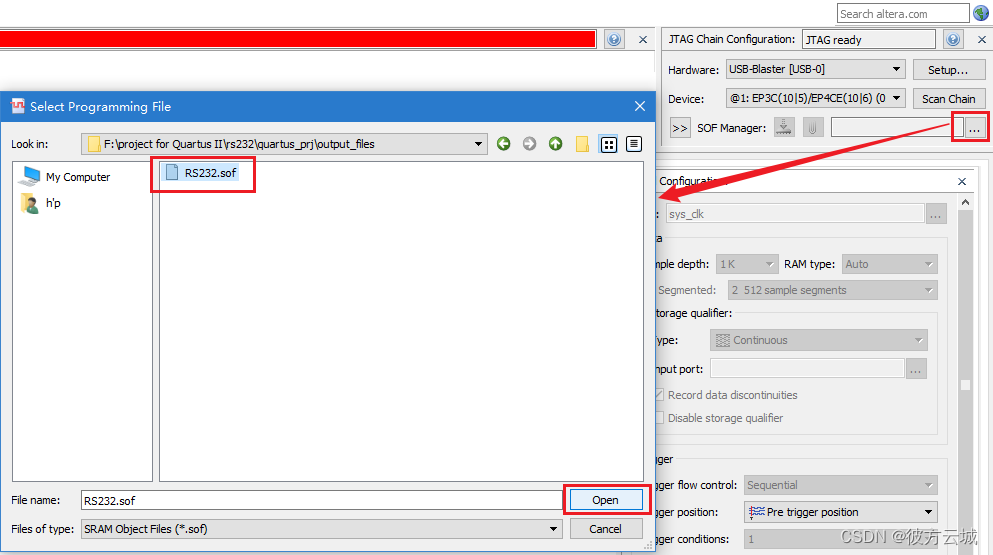Create a new folder in file dialog
Screen dimensions: 993x555
pos(582,144)
